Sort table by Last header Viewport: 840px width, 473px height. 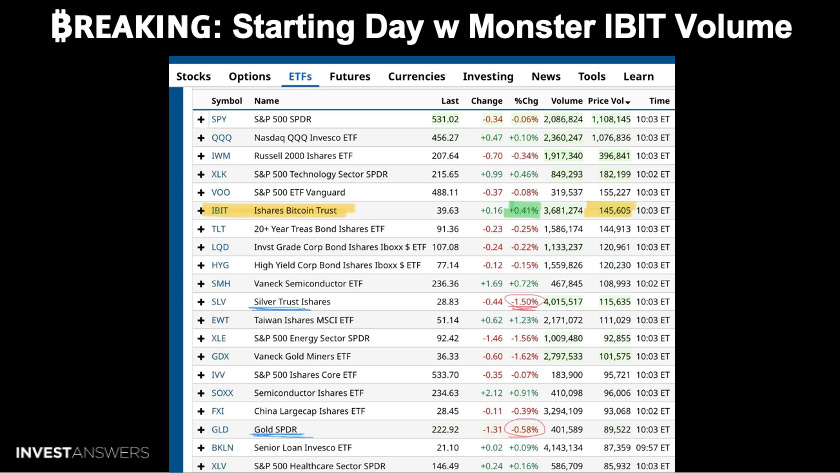450,101
